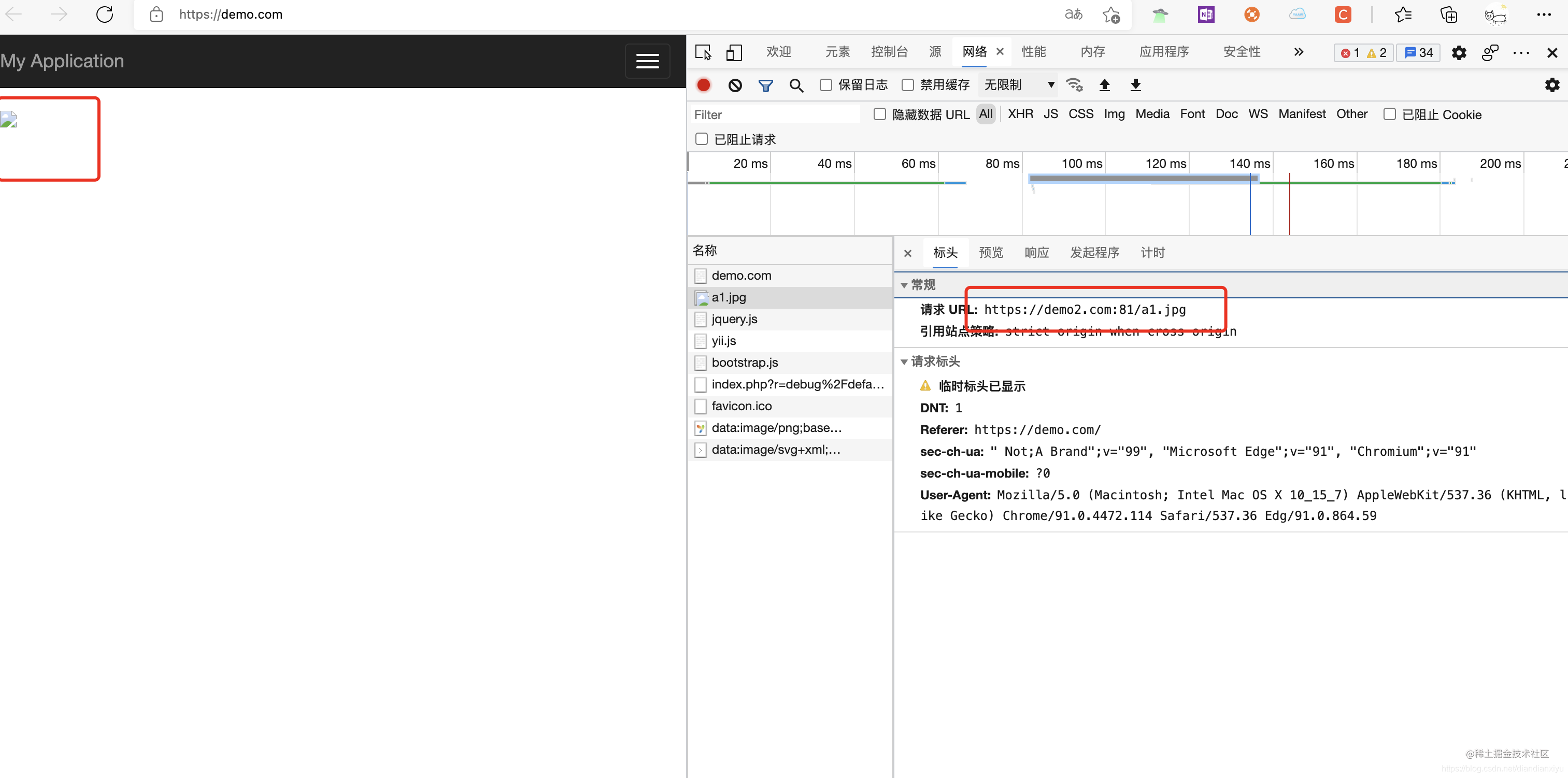This screenshot has width=1568, height=778.
Task: Clear the network log
Action: (x=735, y=85)
